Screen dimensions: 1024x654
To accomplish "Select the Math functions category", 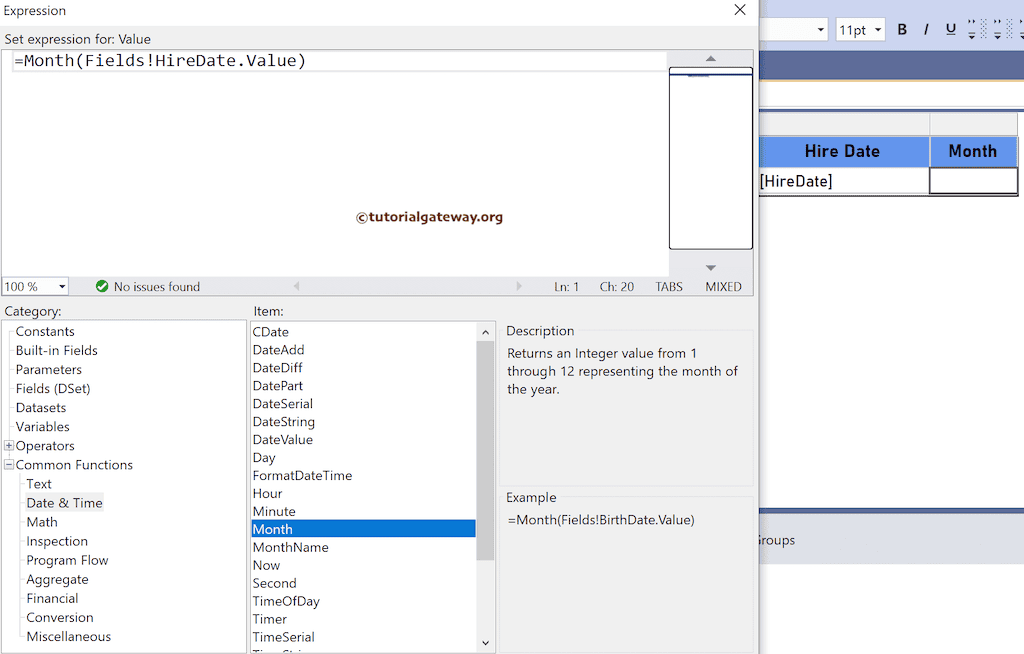I will tap(42, 521).
